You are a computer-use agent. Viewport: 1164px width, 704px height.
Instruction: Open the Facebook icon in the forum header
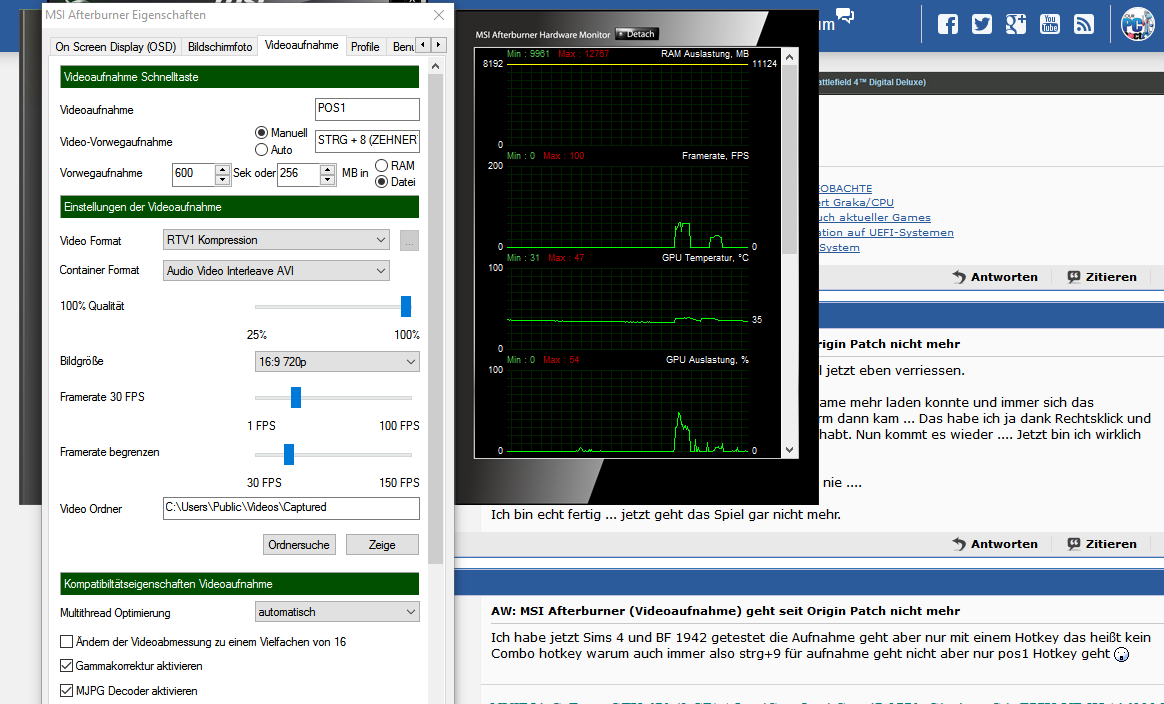pyautogui.click(x=948, y=25)
